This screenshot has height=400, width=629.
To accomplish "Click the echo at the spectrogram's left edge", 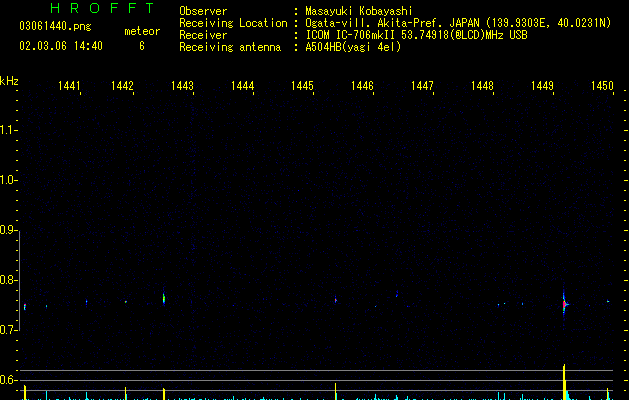I will pyautogui.click(x=25, y=307).
